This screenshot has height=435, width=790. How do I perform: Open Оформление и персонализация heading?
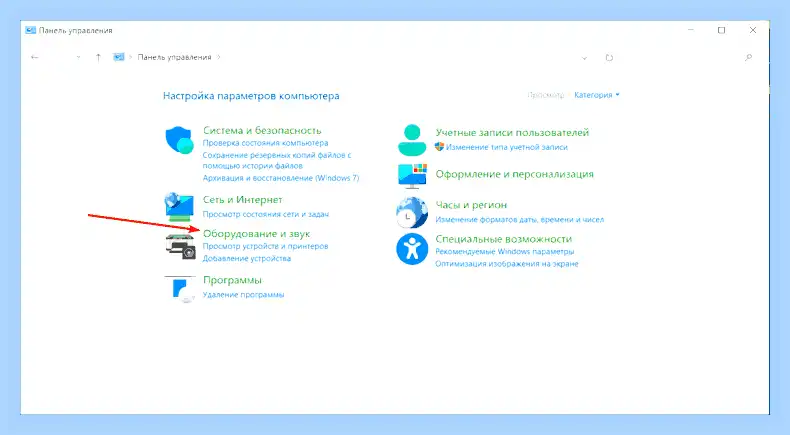pos(515,174)
